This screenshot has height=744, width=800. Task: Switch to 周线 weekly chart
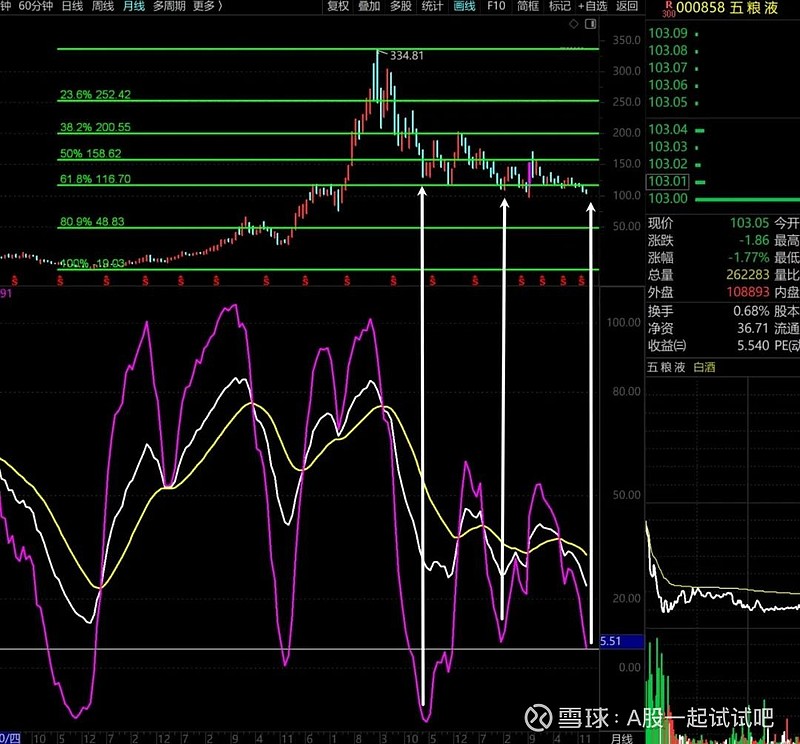coord(103,6)
